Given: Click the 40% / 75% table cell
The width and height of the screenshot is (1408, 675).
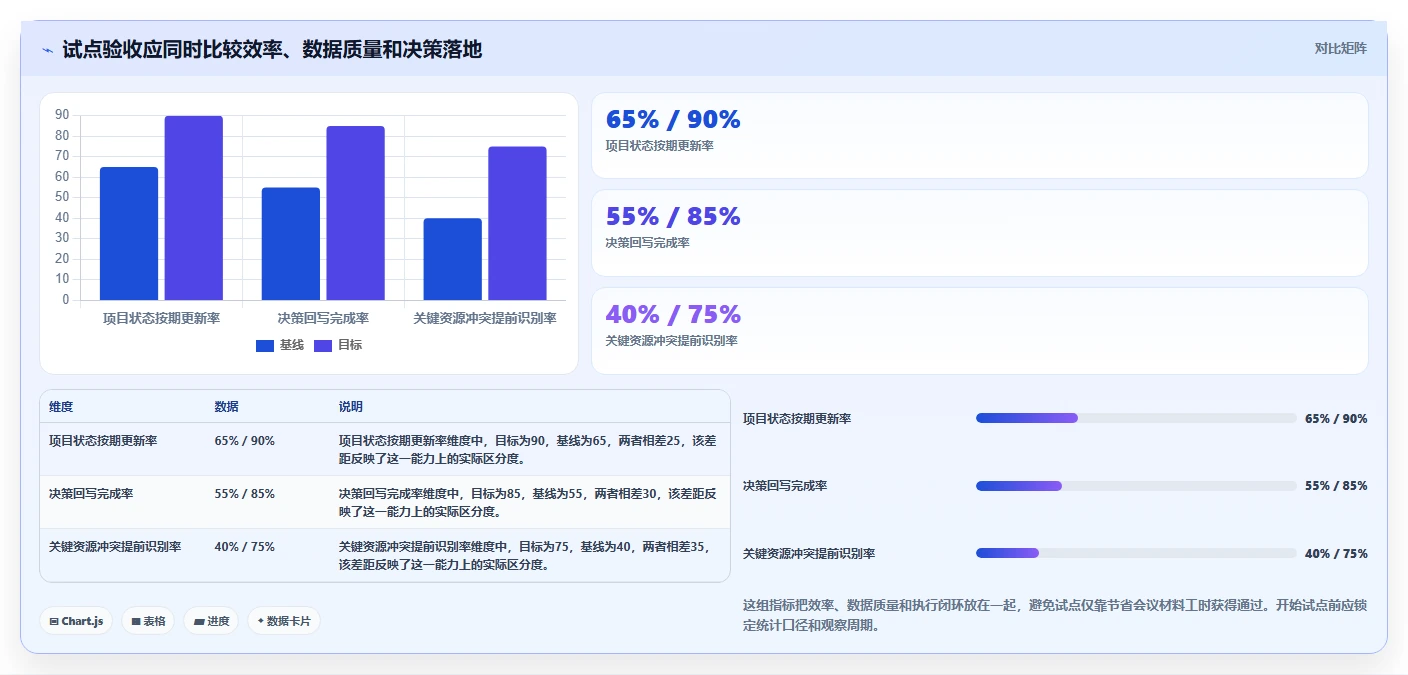Looking at the screenshot, I should (244, 546).
